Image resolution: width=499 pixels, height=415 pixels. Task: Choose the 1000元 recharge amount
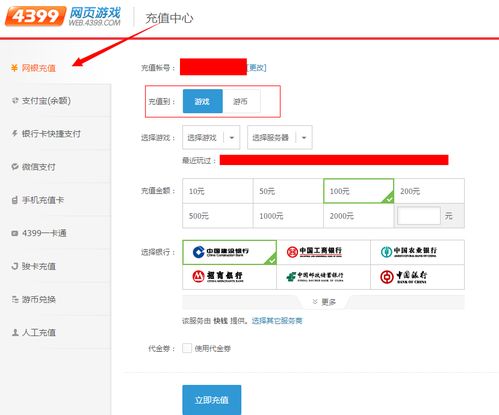[288, 216]
